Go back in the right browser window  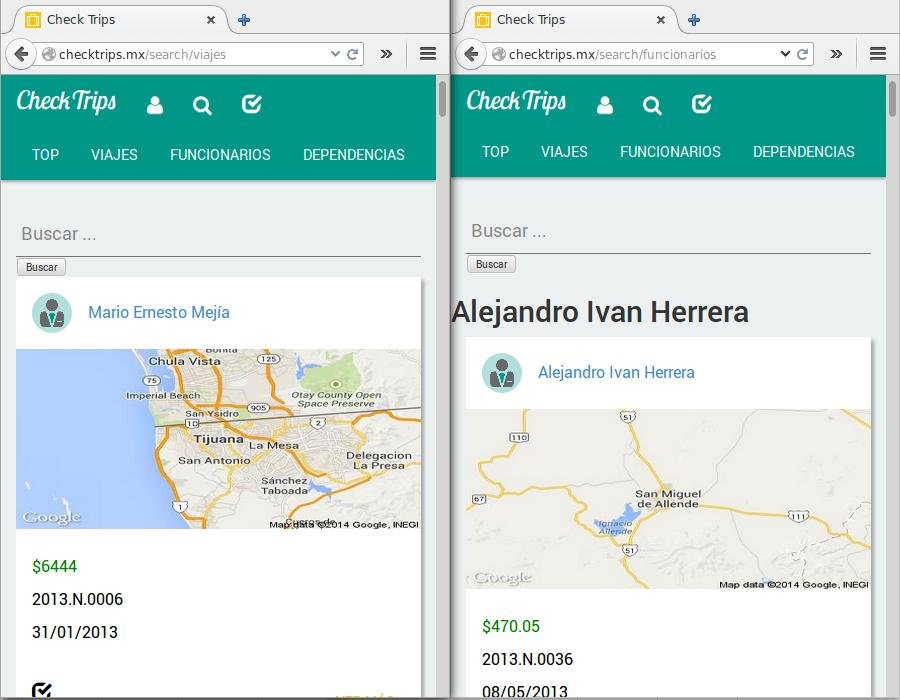(x=471, y=55)
